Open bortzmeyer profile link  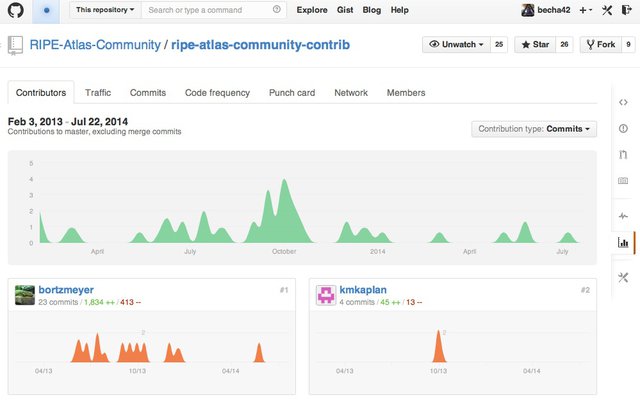point(66,290)
